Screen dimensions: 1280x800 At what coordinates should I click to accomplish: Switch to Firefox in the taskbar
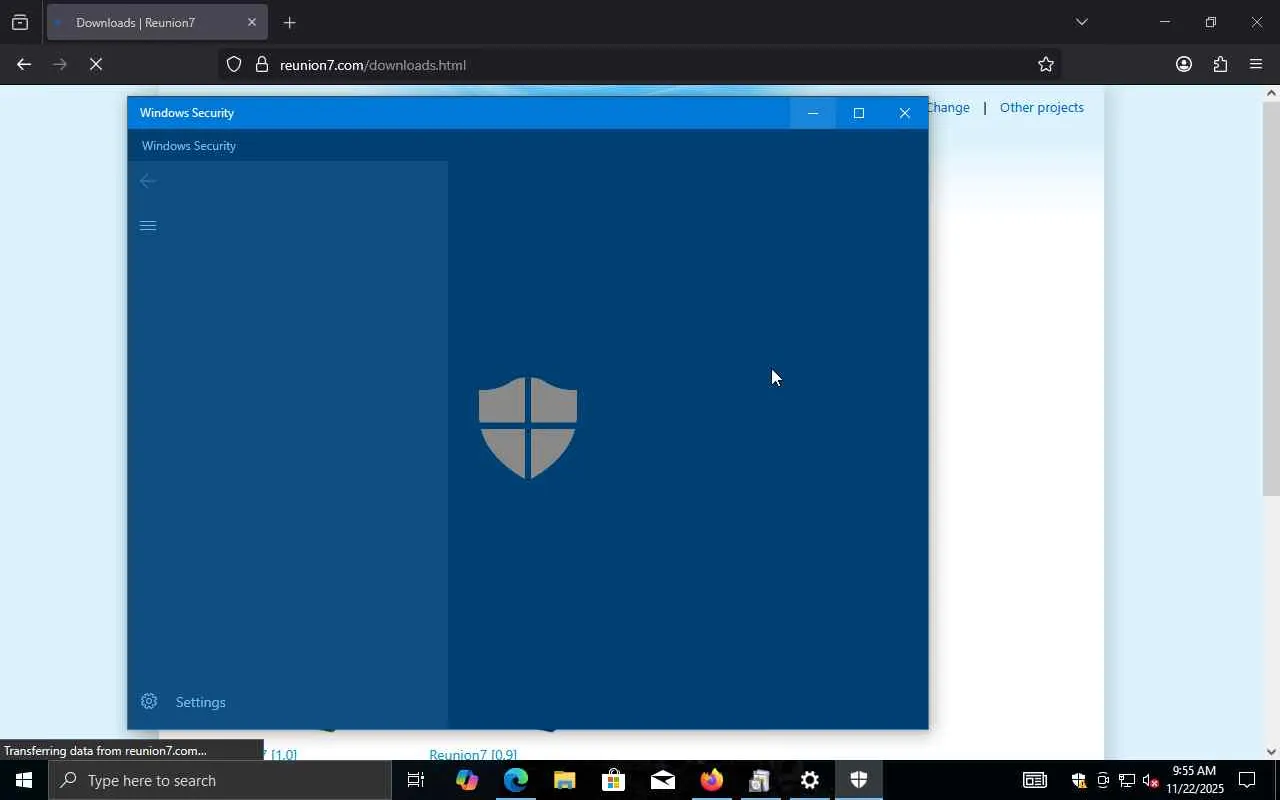point(711,780)
